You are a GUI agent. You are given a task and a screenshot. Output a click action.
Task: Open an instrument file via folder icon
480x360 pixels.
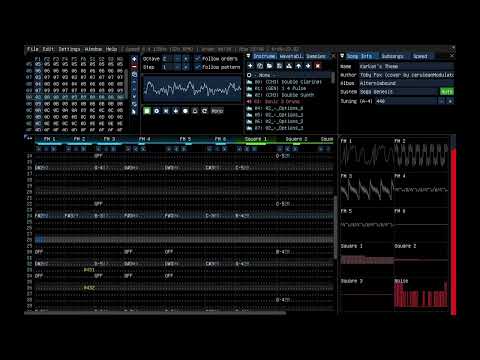point(270,66)
